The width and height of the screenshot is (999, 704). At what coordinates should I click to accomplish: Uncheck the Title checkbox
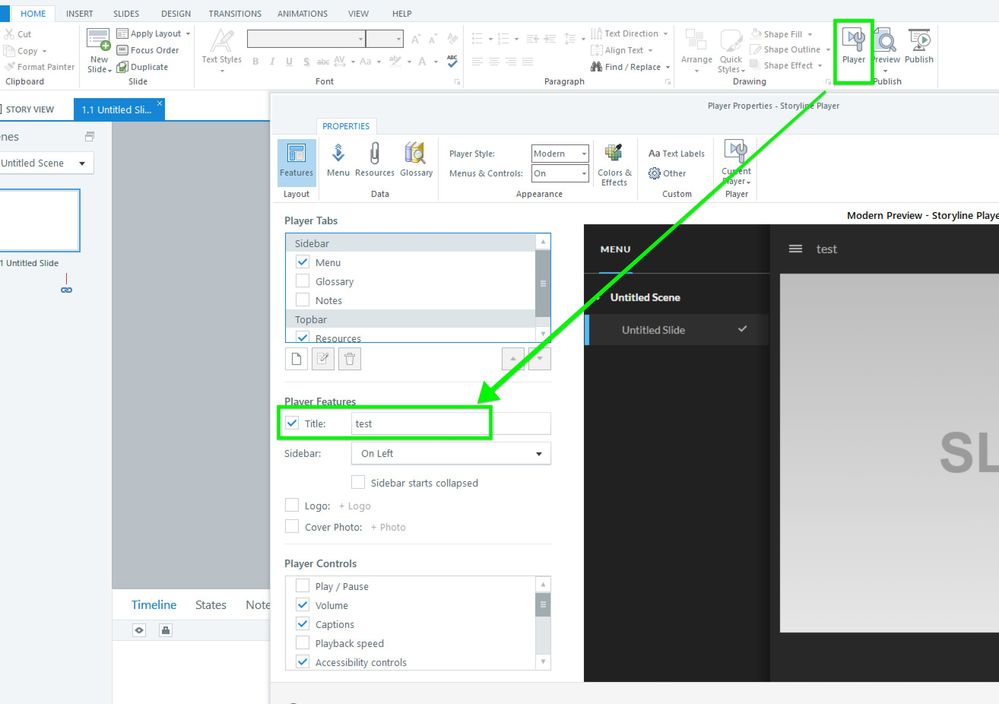click(x=292, y=424)
